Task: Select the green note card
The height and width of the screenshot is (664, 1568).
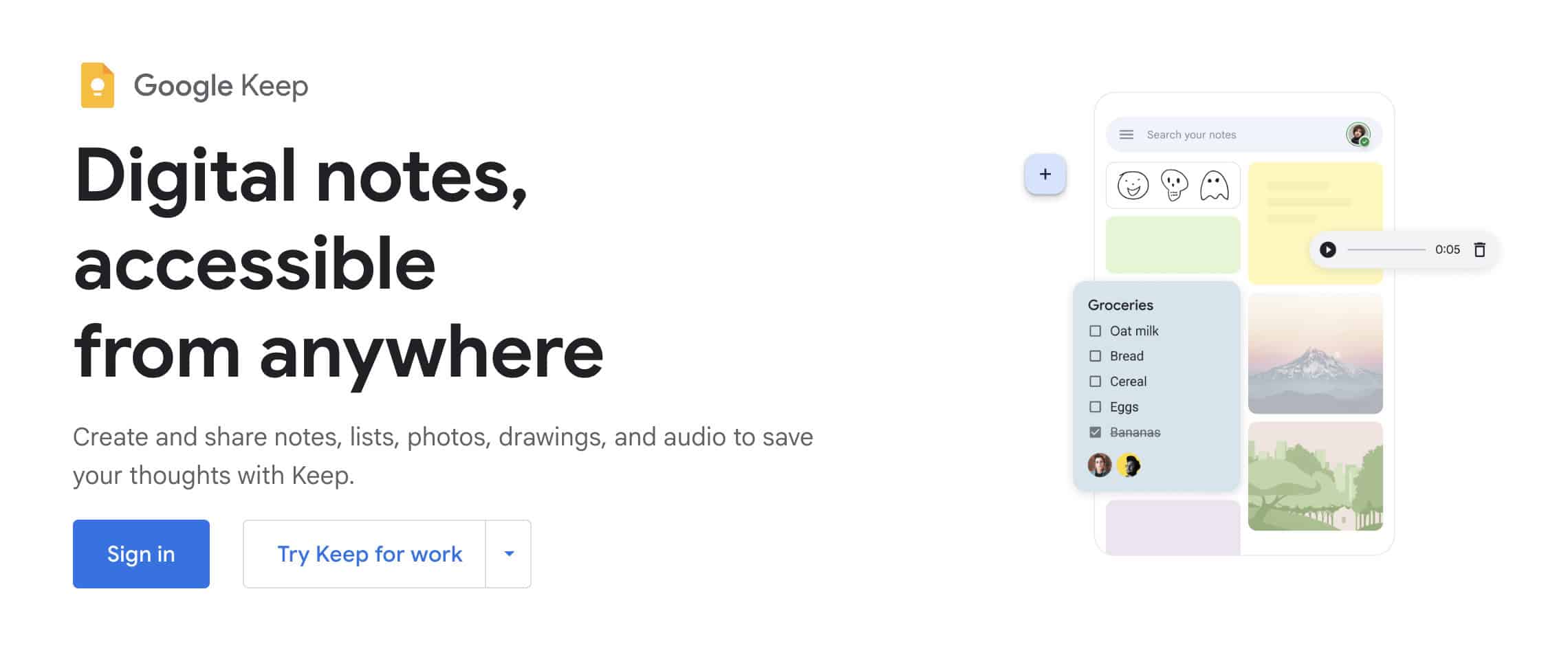Action: coord(1173,245)
